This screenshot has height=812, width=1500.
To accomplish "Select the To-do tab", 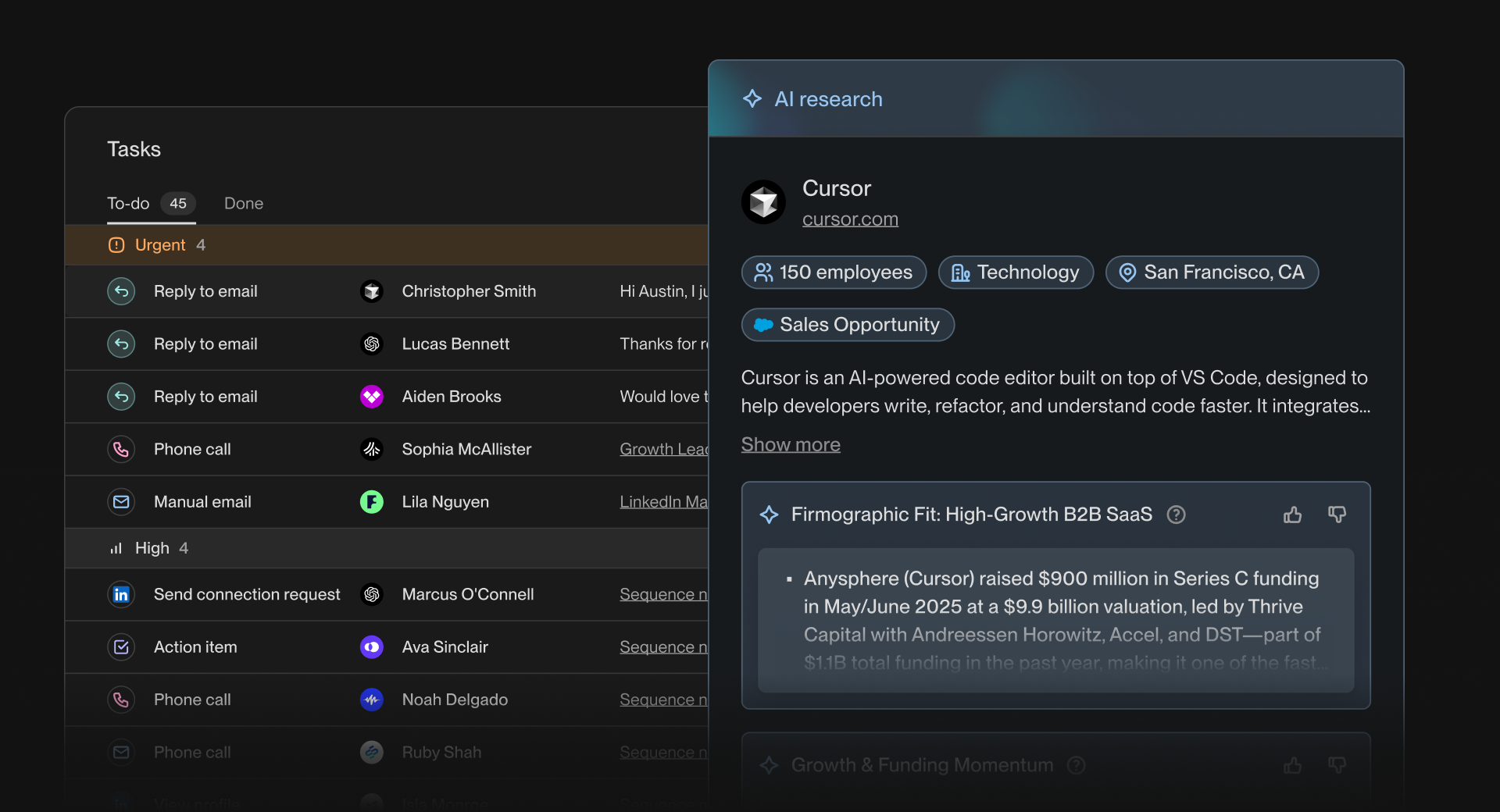I will [151, 203].
